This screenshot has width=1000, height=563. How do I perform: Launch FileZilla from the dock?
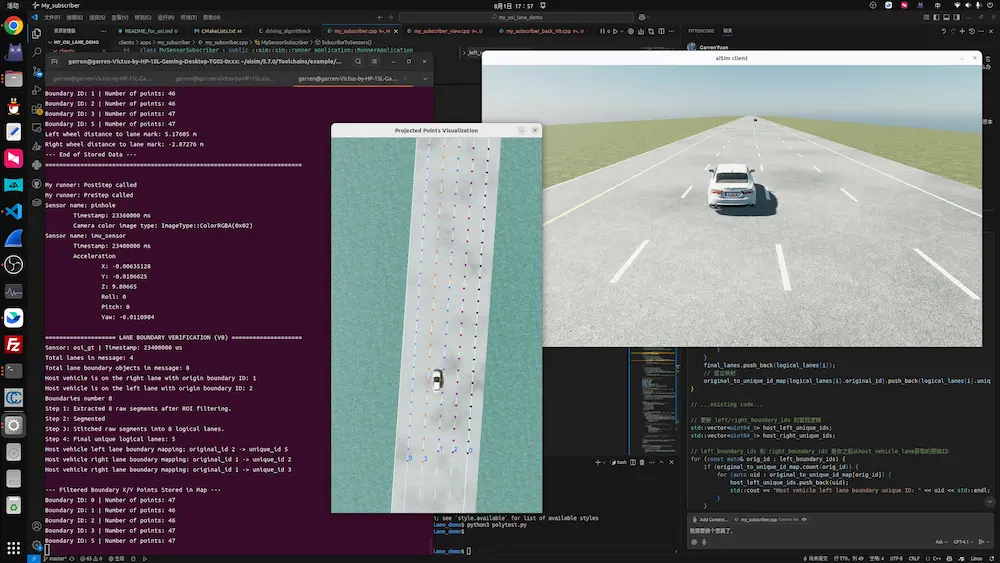click(x=13, y=344)
